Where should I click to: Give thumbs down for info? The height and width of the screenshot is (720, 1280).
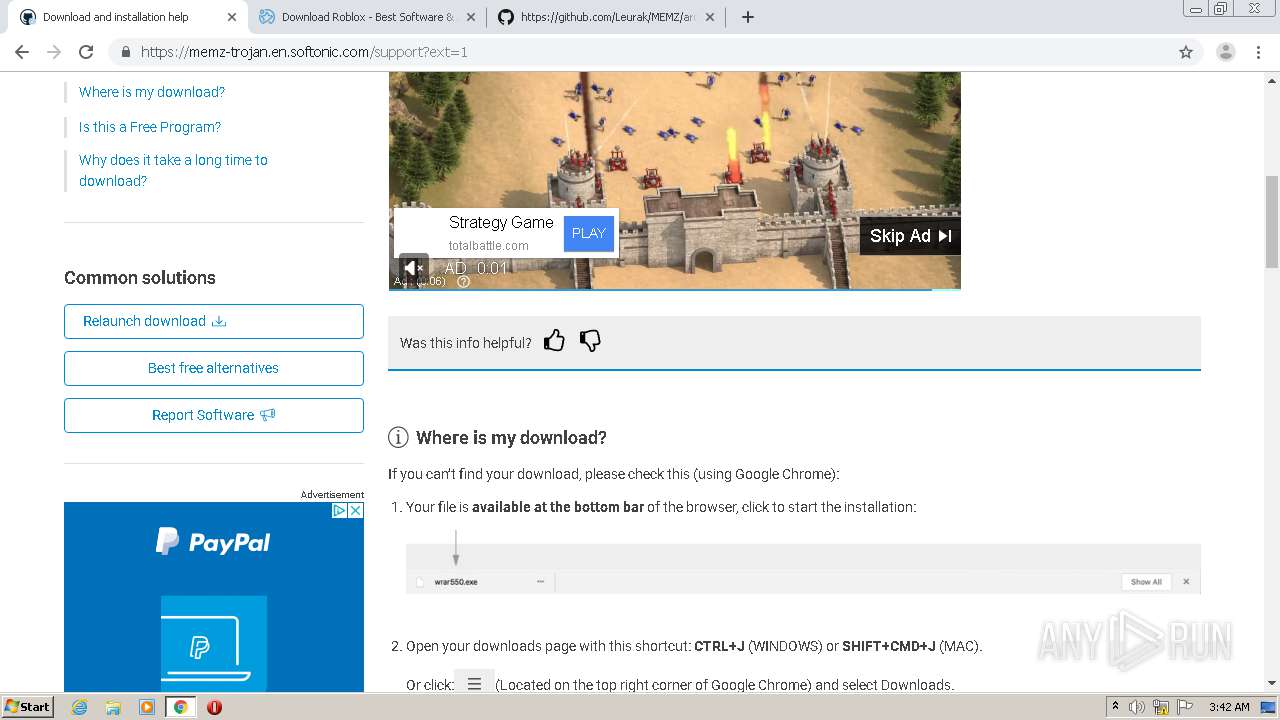coord(590,341)
